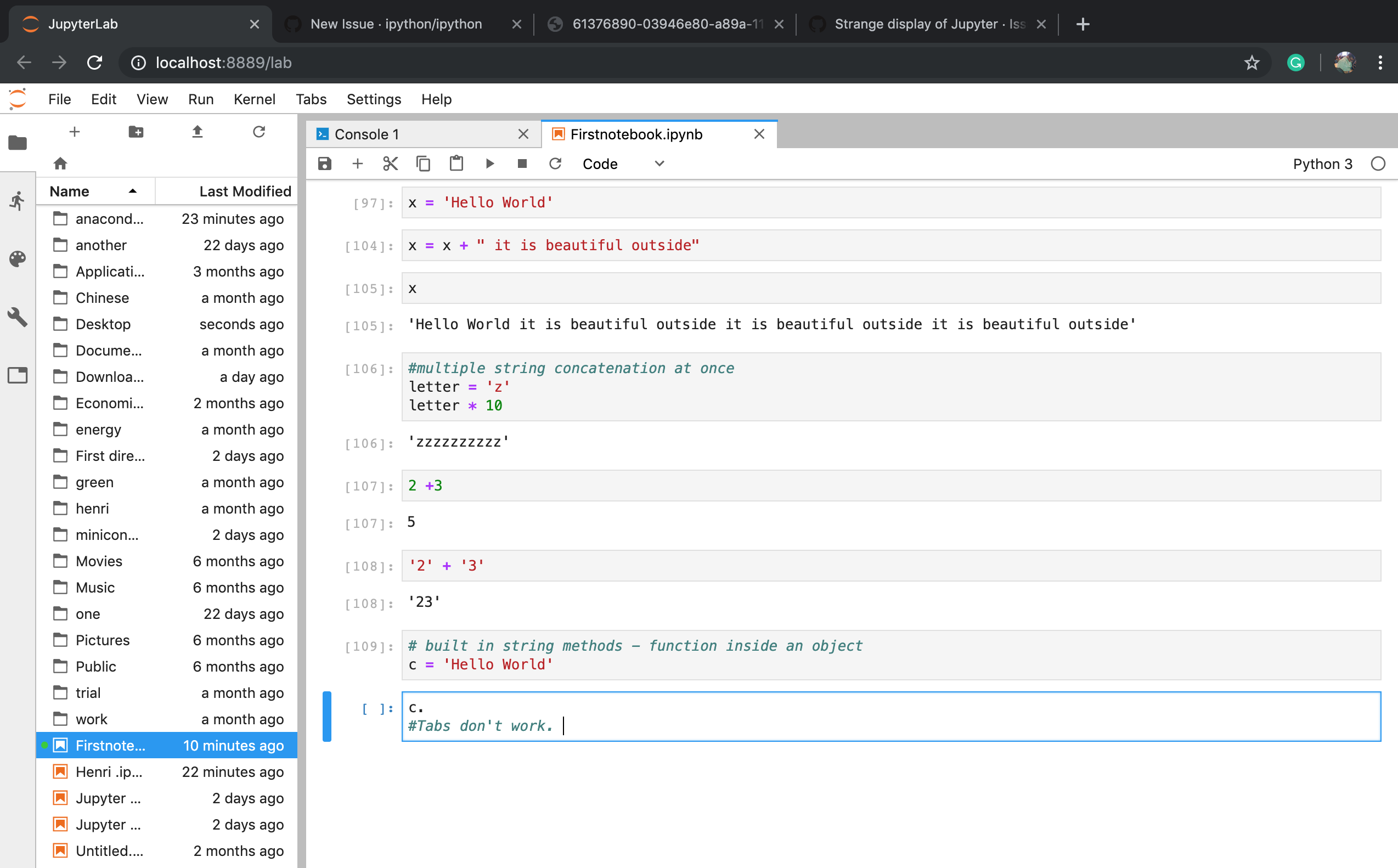Image resolution: width=1398 pixels, height=868 pixels.
Task: Interrupt the kernel with stop icon
Action: pos(522,164)
